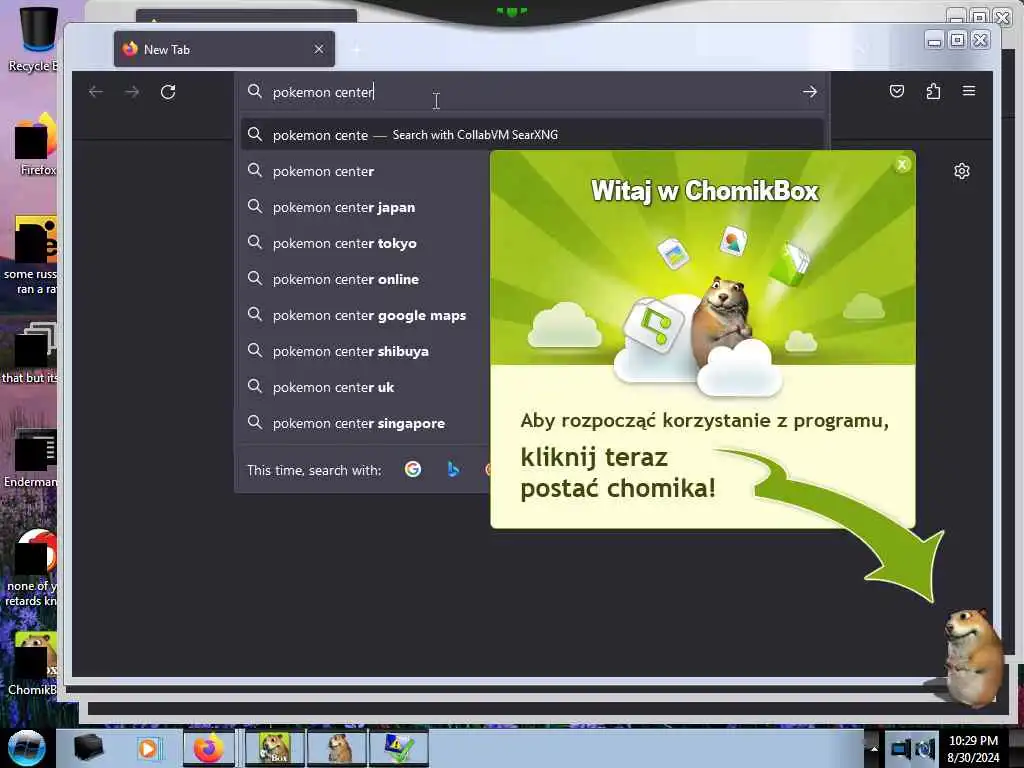Click the volume speaker tray icon
1024x768 pixels.
925,748
